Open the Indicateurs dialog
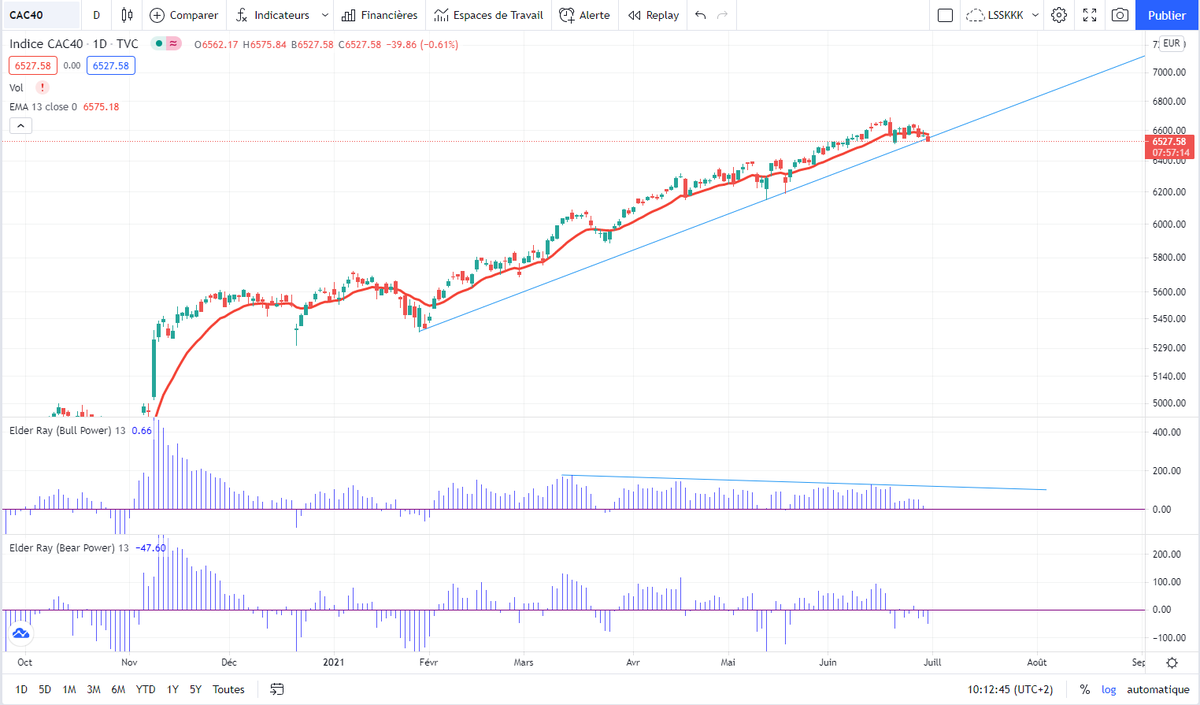The height and width of the screenshot is (705, 1200). (x=271, y=15)
